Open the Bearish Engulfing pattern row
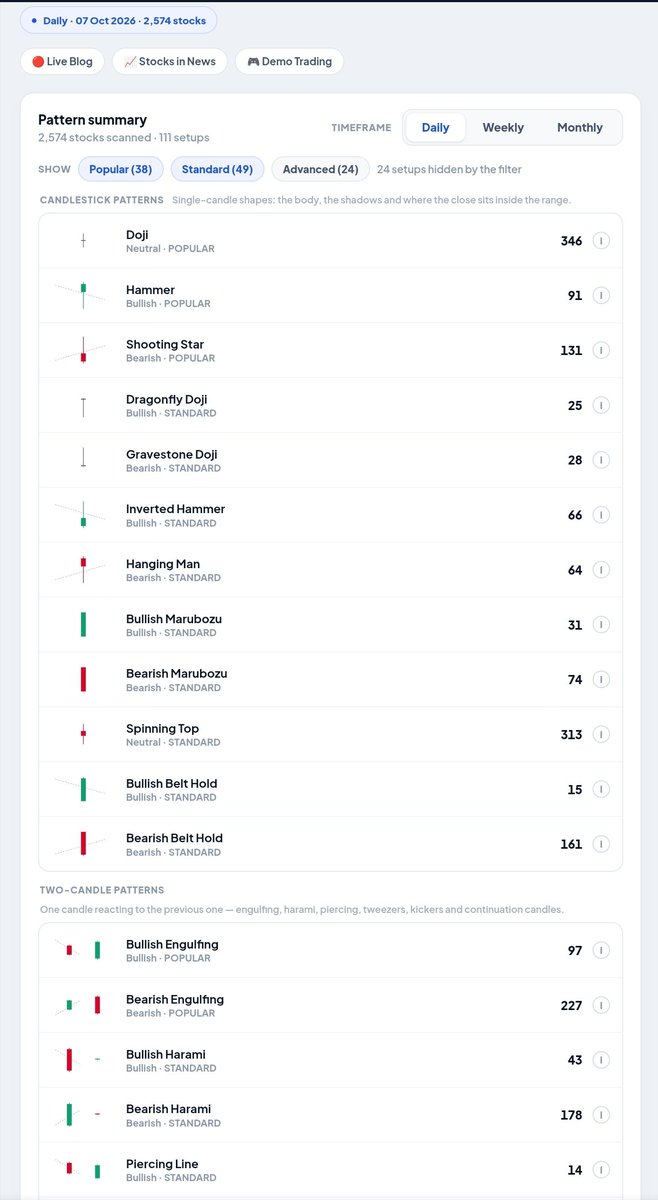This screenshot has height=1200, width=658. [330, 1005]
